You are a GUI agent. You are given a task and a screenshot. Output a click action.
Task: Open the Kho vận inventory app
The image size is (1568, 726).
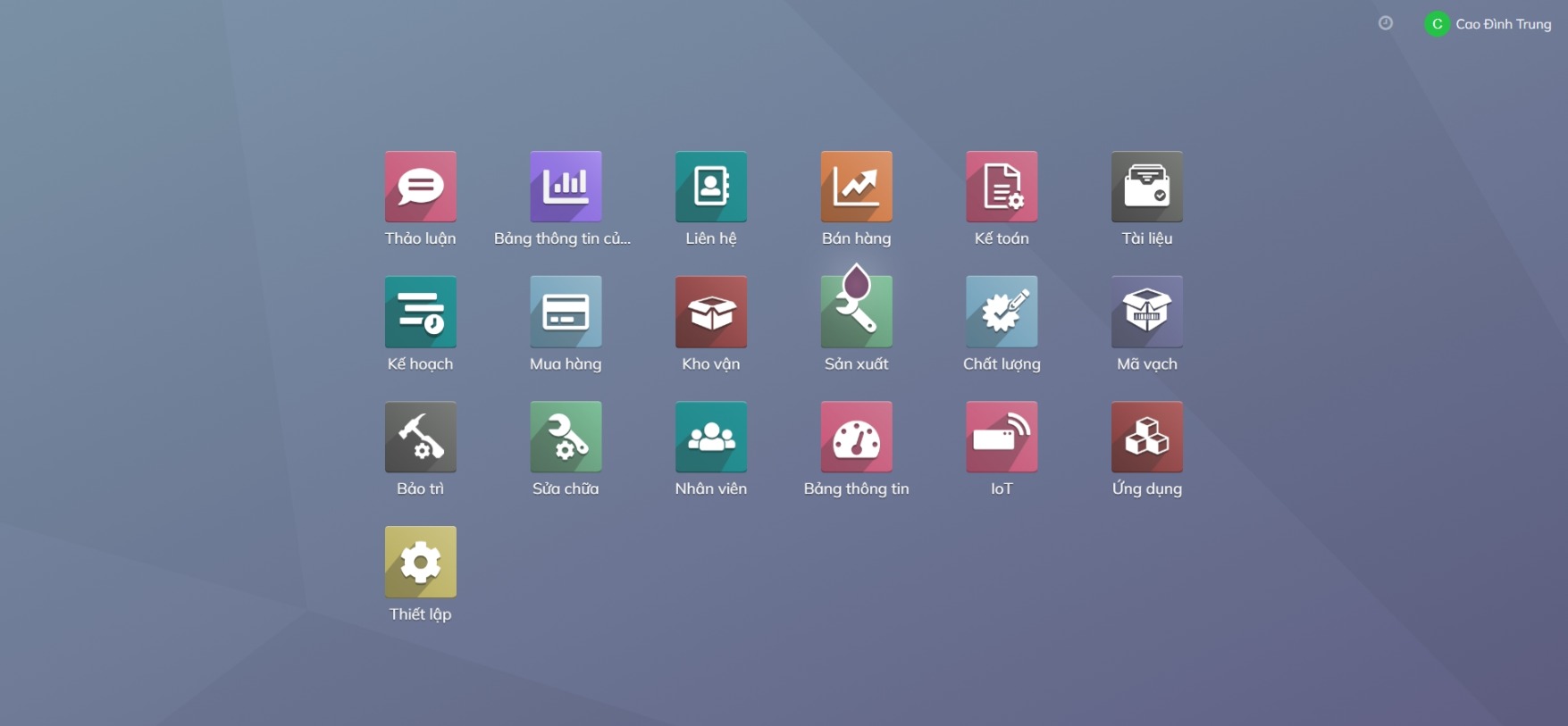pyautogui.click(x=710, y=312)
